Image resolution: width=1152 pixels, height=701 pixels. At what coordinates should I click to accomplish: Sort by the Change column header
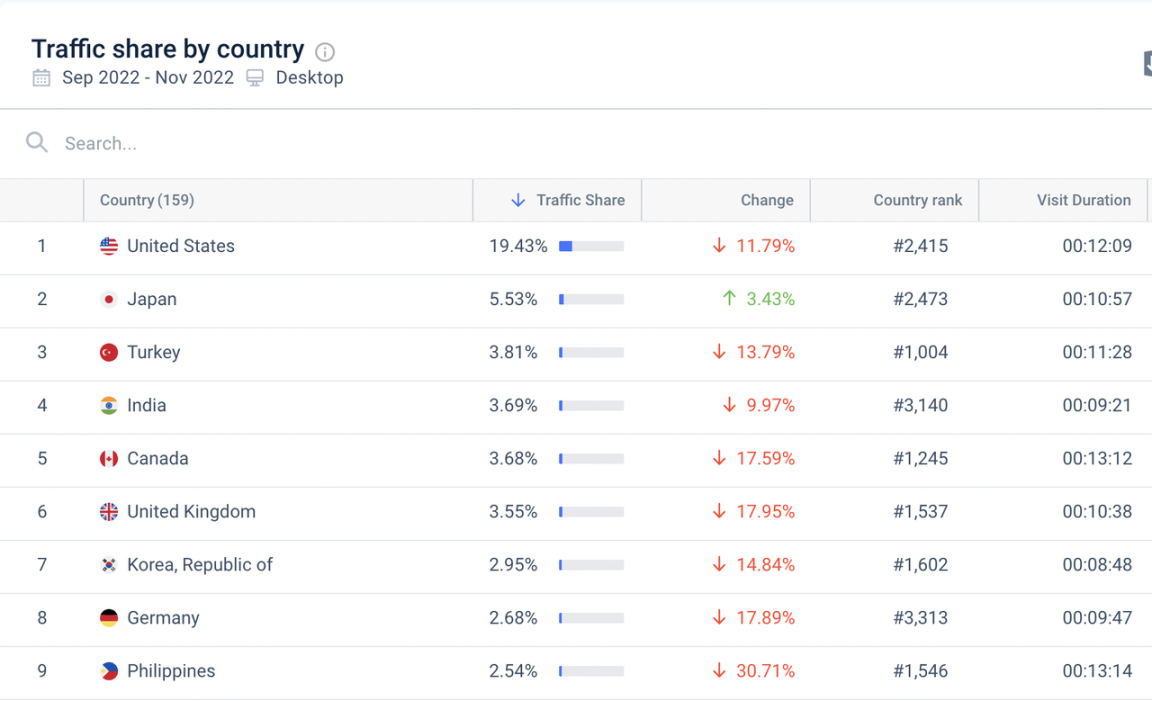(x=767, y=200)
